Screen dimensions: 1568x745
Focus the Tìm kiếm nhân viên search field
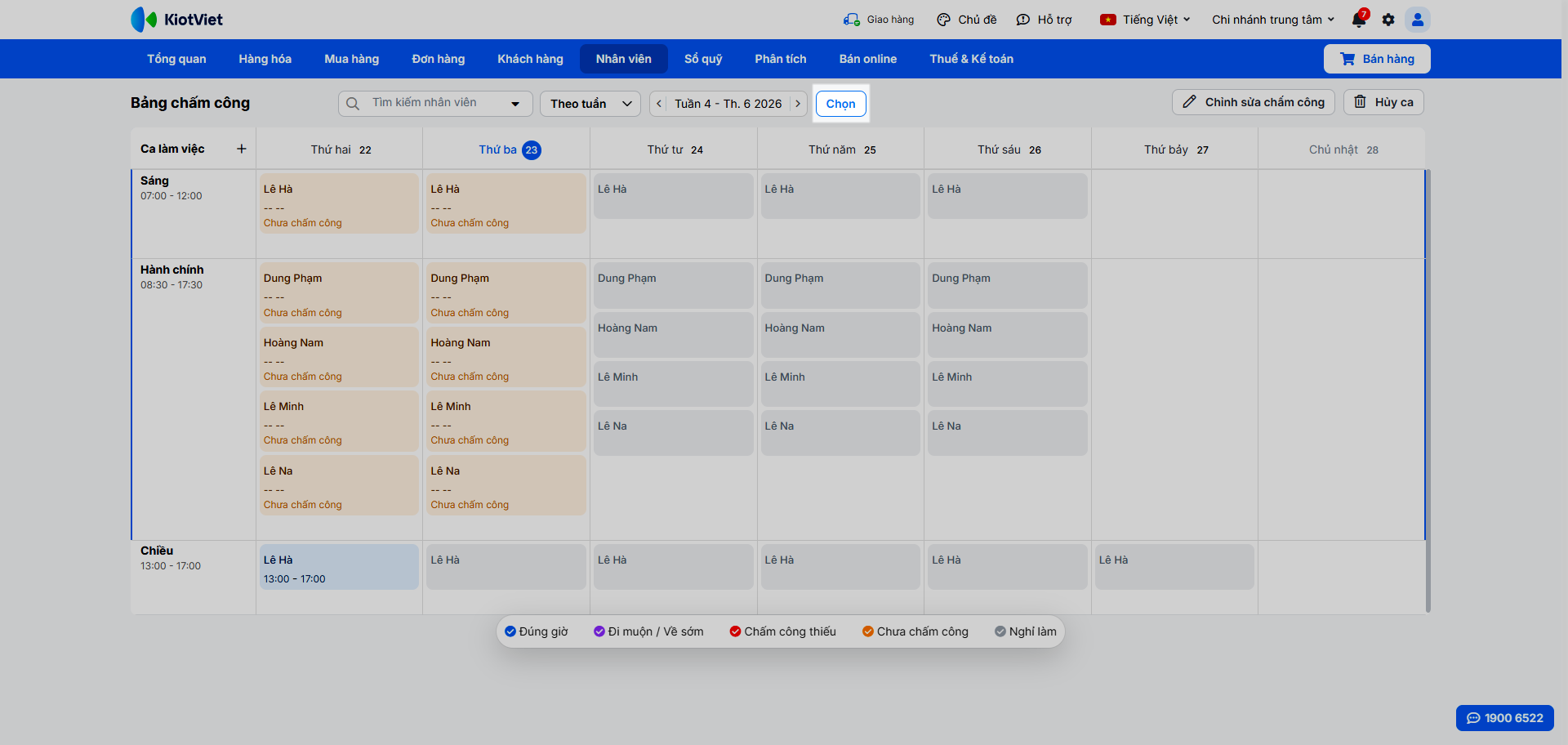(435, 104)
